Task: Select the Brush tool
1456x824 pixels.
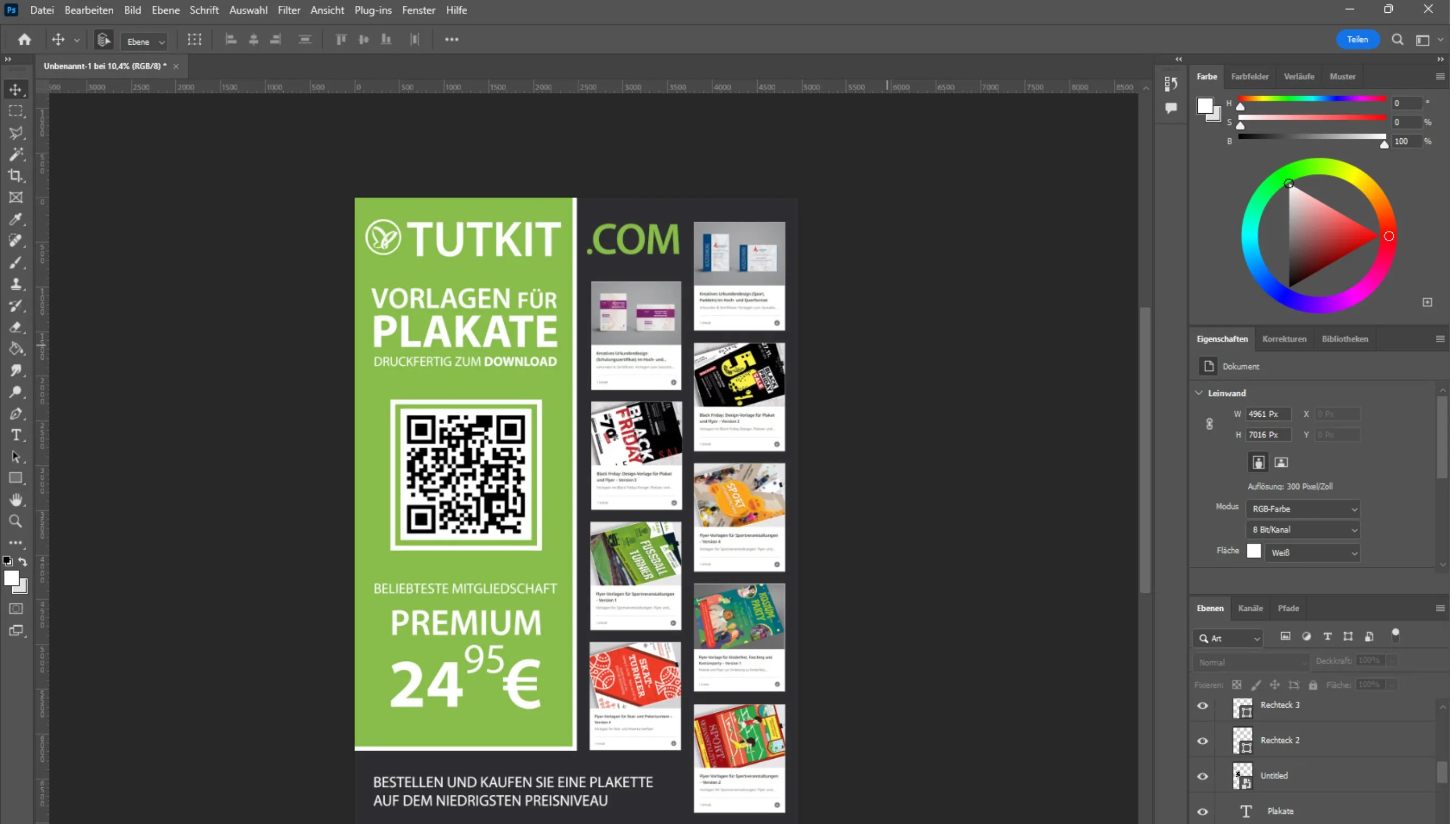Action: (16, 263)
